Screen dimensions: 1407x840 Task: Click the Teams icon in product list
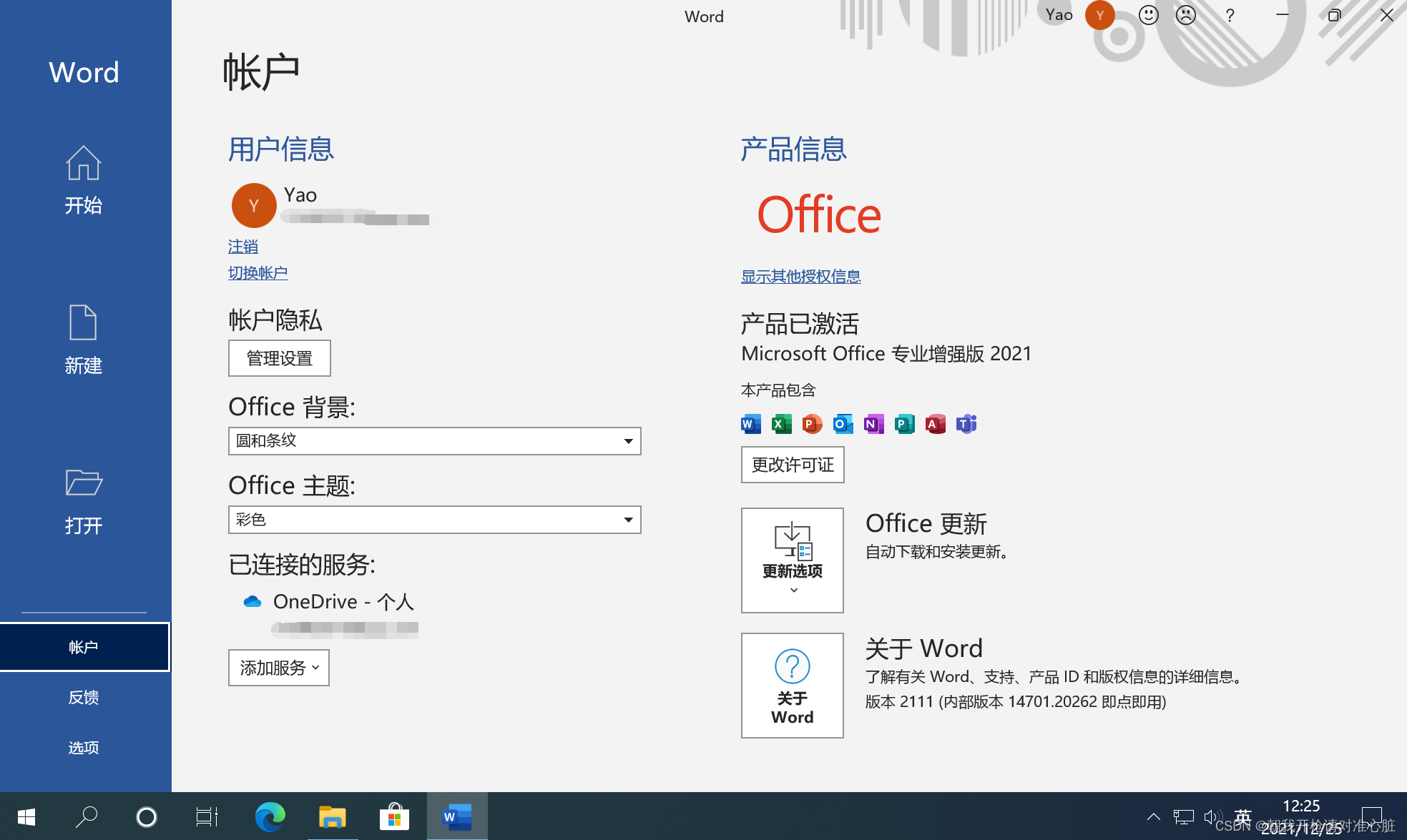(x=966, y=424)
